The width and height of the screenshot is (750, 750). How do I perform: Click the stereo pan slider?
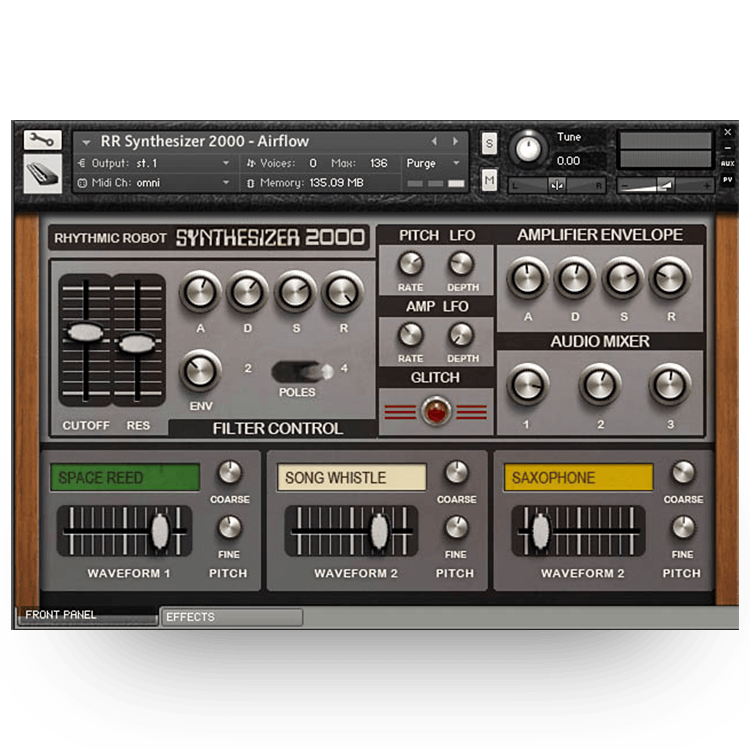[x=557, y=185]
